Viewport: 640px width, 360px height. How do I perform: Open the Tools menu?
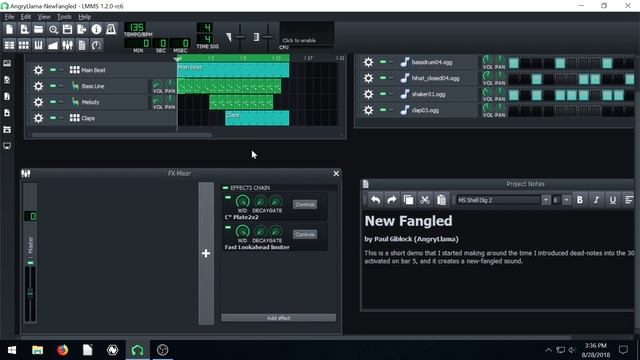(64, 17)
